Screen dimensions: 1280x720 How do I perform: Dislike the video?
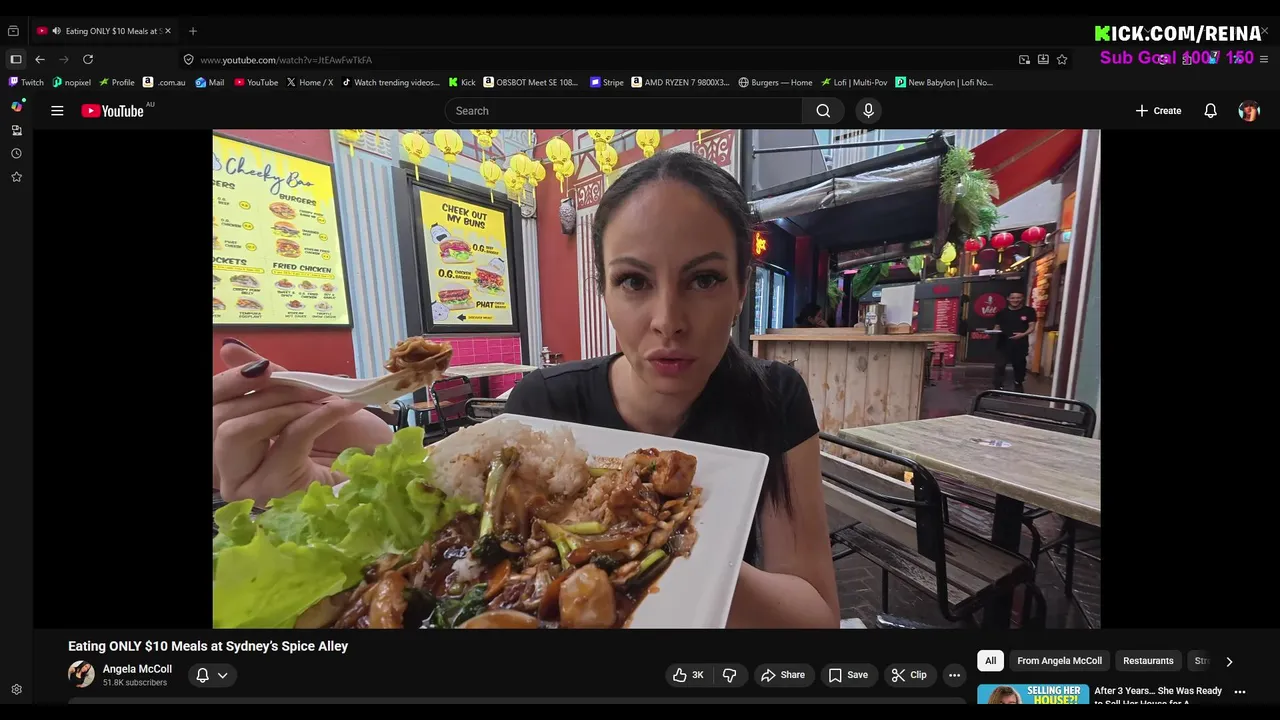729,675
